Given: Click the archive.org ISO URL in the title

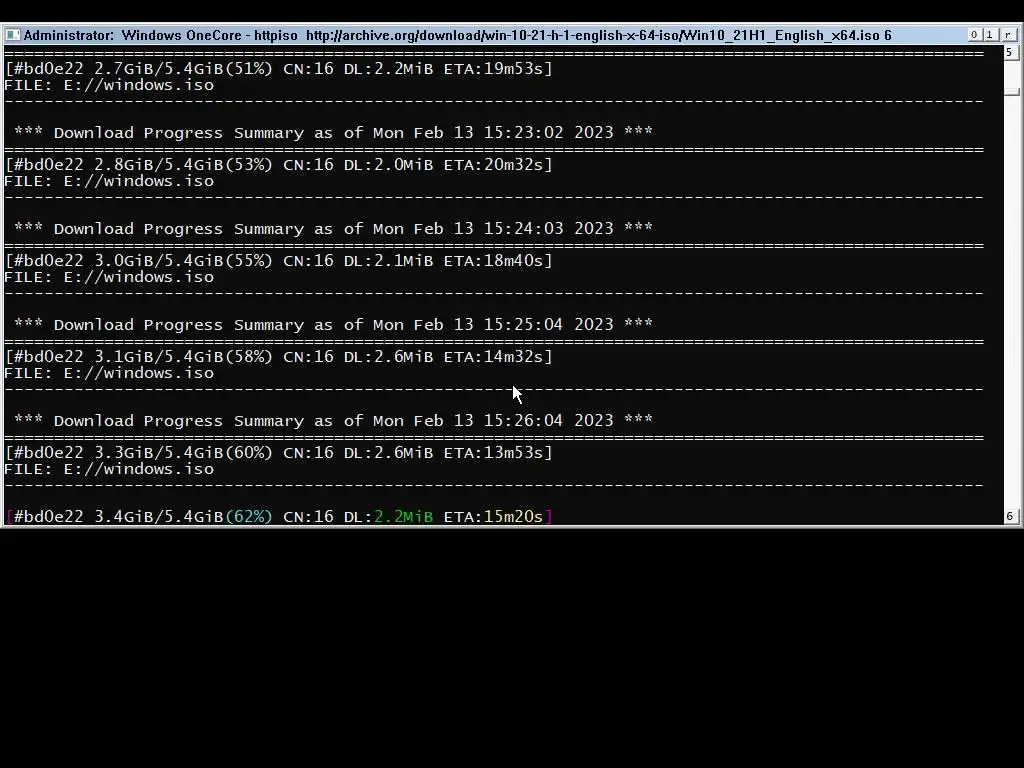Looking at the screenshot, I should (593, 35).
